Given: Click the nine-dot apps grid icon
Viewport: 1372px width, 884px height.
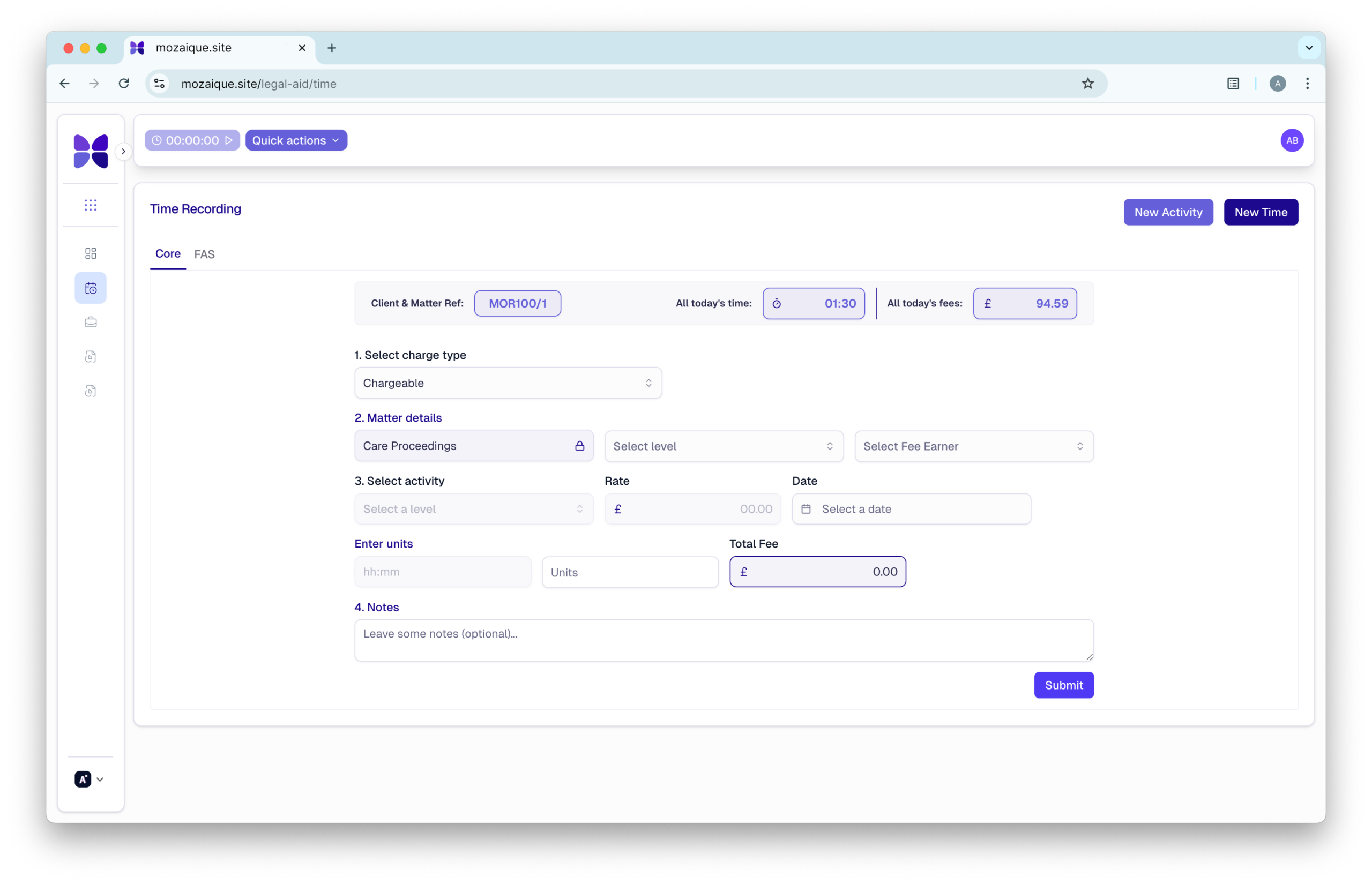Looking at the screenshot, I should (91, 205).
